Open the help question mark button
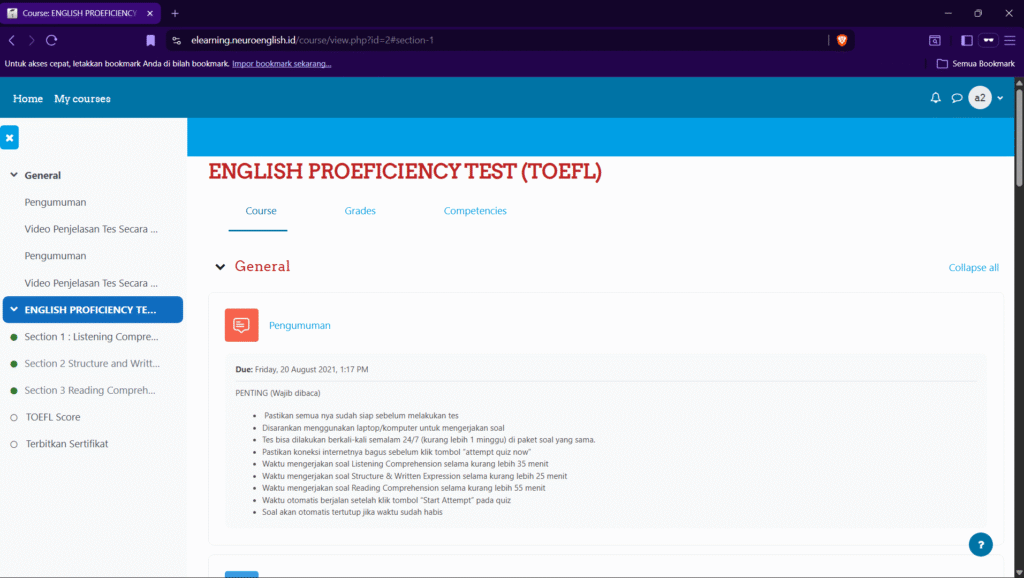This screenshot has height=578, width=1024. [x=980, y=544]
